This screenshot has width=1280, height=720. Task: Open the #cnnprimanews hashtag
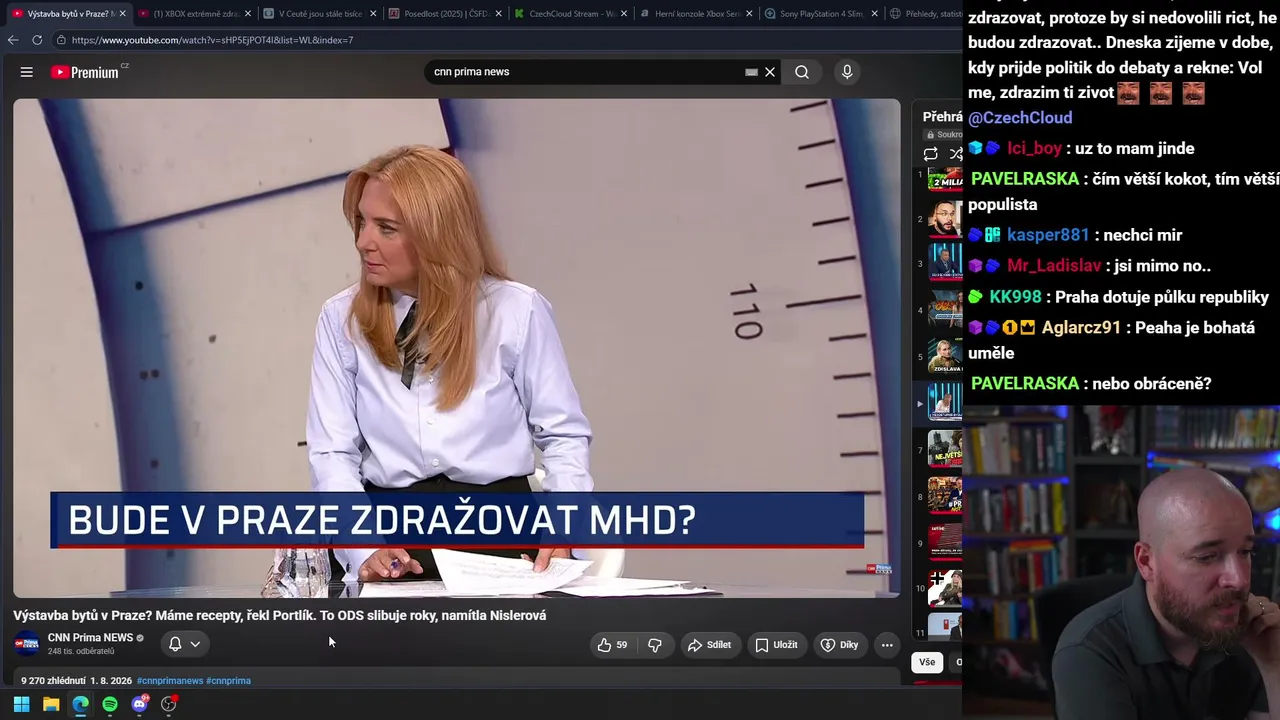(170, 681)
